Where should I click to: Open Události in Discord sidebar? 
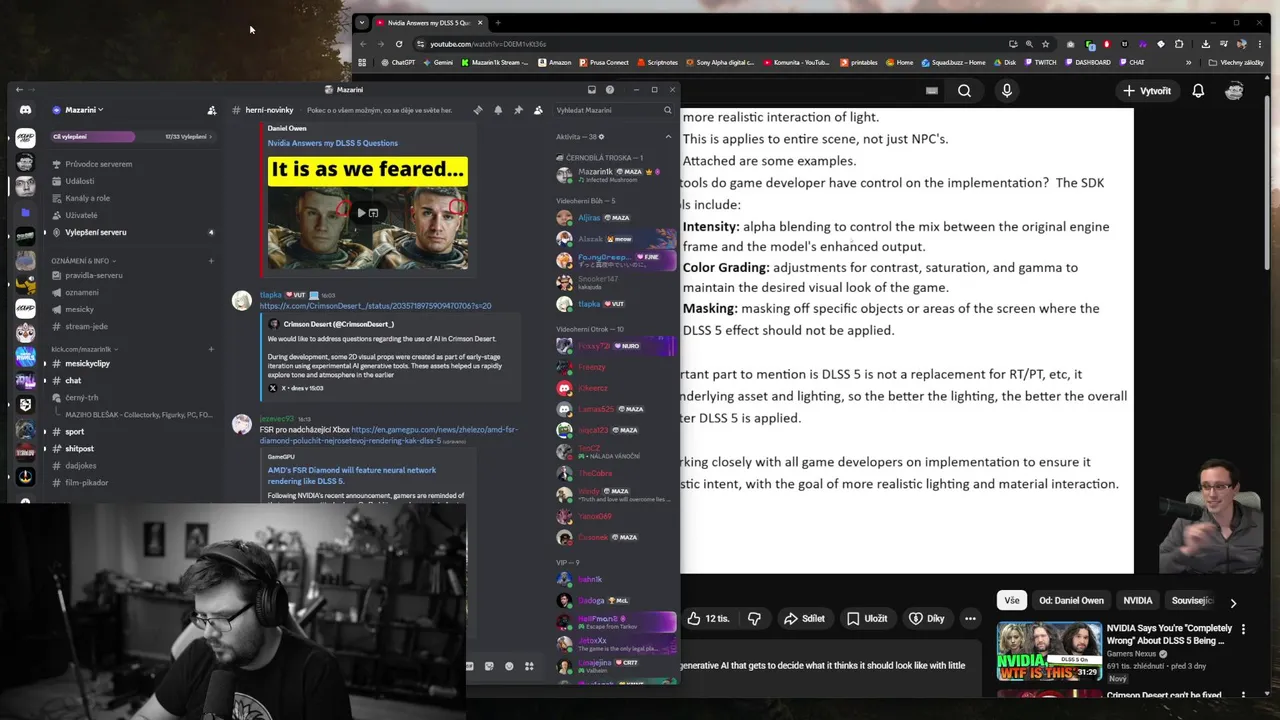coord(80,181)
